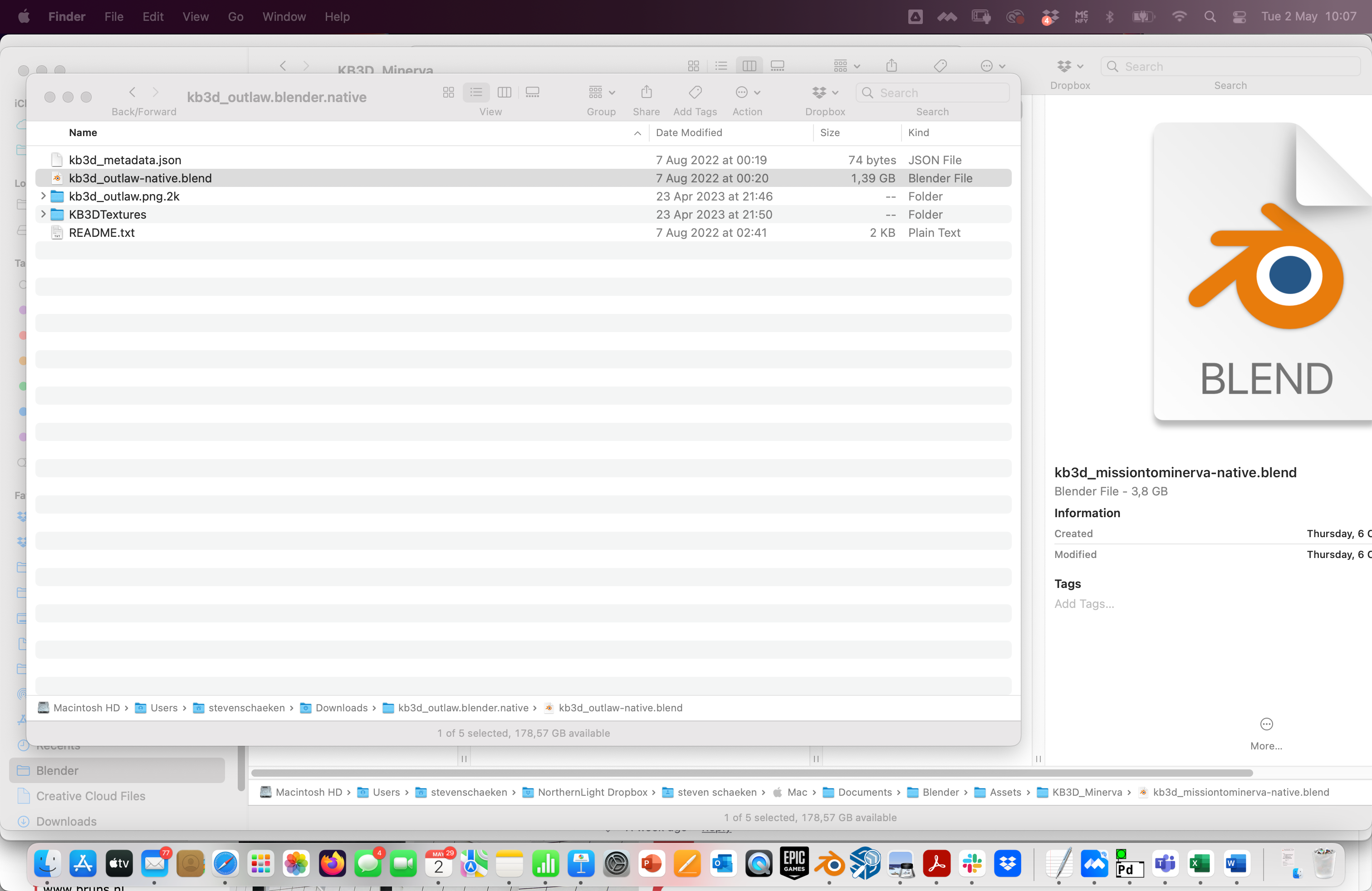Open Dropbox dropdown in KB3D_Minerva window
Viewport: 1372px width, 891px height.
tap(1070, 66)
